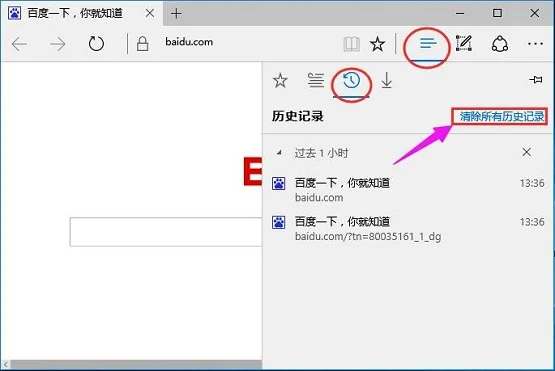Select the 百度一下，你就知道 browser tab
The height and width of the screenshot is (371, 555).
point(81,13)
